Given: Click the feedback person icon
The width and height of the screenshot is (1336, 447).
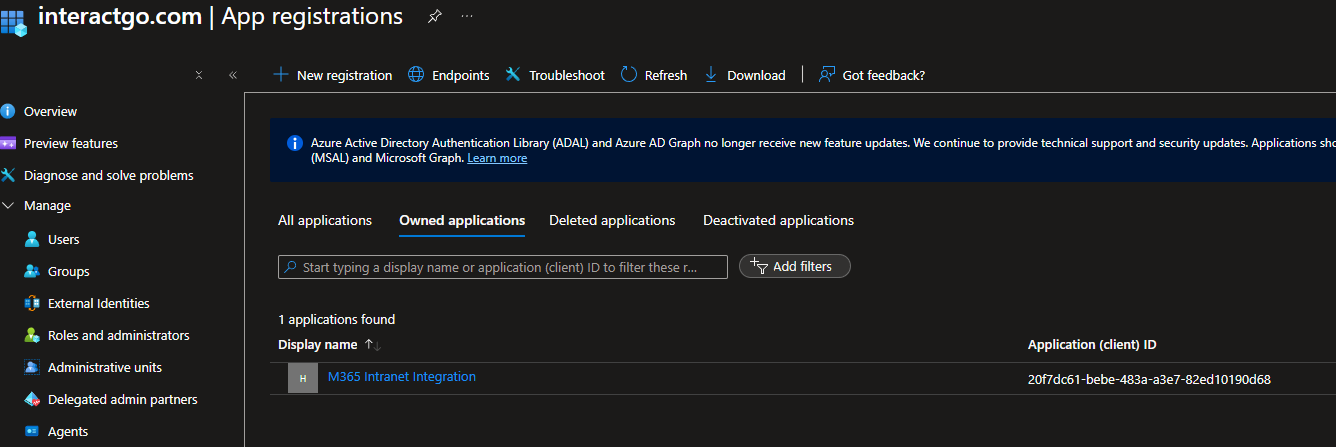Looking at the screenshot, I should 827,75.
